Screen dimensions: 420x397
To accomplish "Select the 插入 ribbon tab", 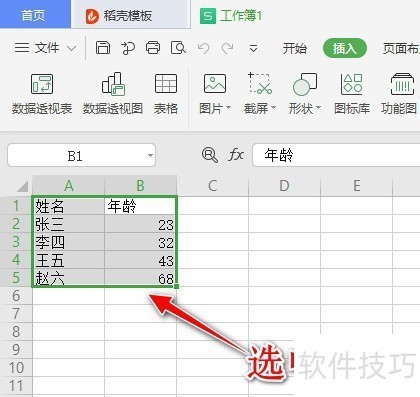I will click(345, 49).
